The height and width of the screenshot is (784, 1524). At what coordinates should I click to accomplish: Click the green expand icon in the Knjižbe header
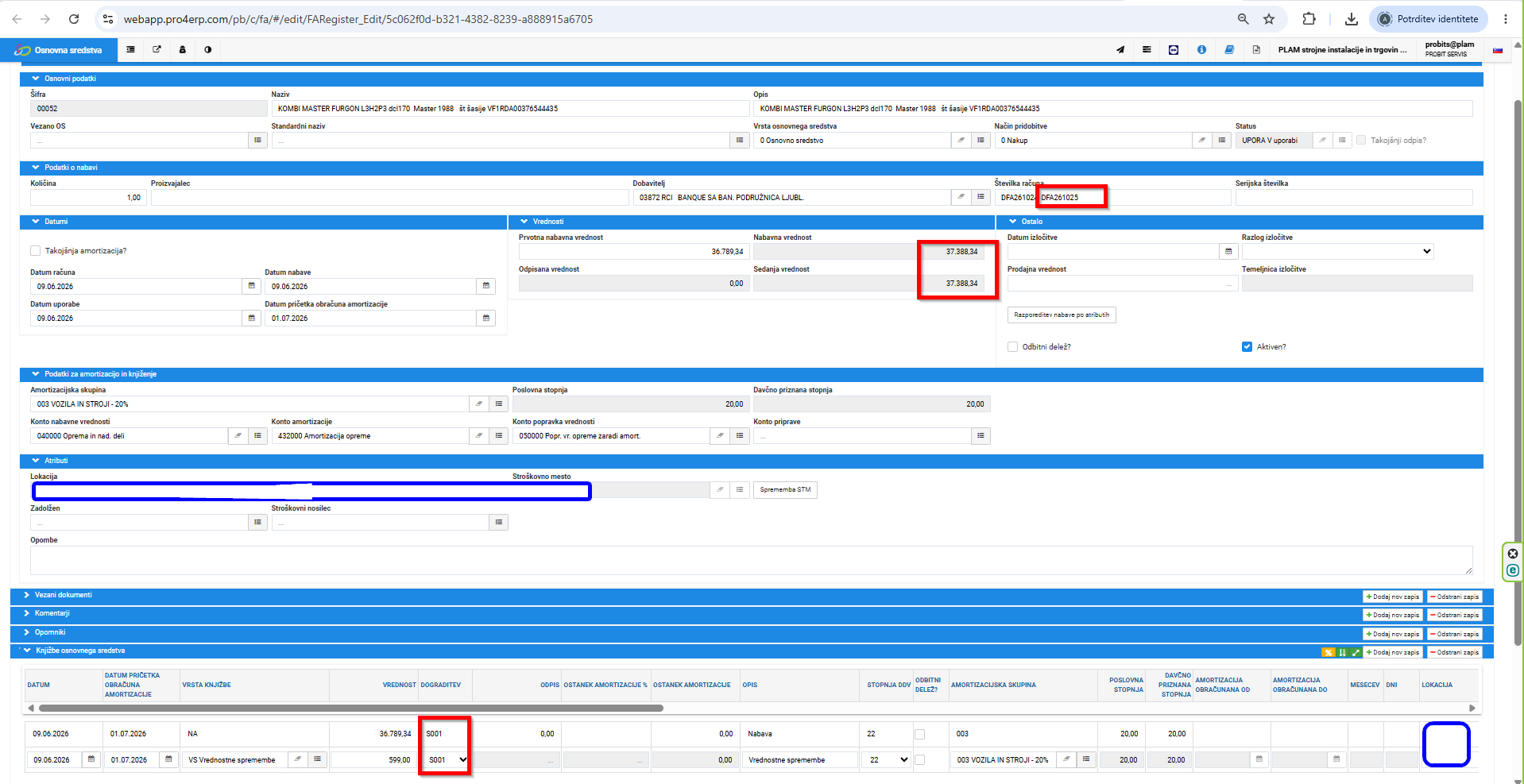(1356, 652)
